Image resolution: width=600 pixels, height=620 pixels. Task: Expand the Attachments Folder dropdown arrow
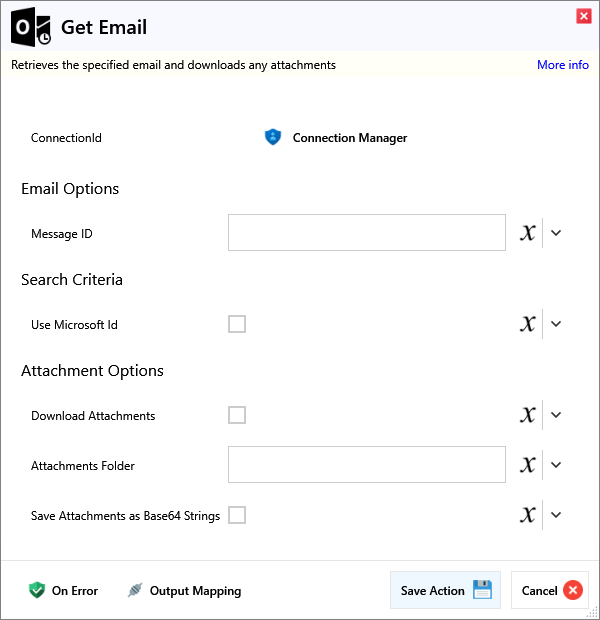click(557, 465)
